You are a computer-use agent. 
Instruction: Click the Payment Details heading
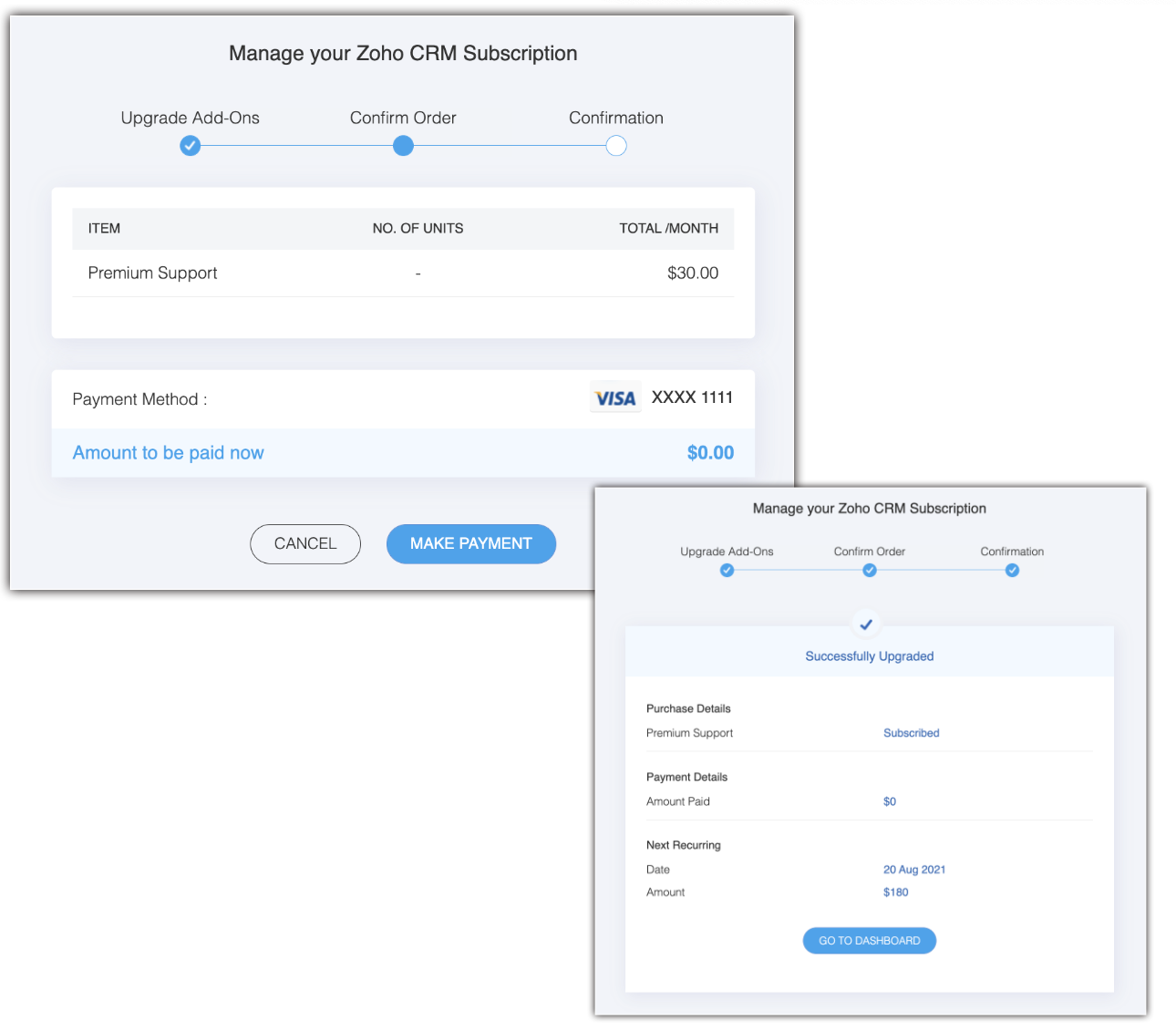(x=686, y=777)
